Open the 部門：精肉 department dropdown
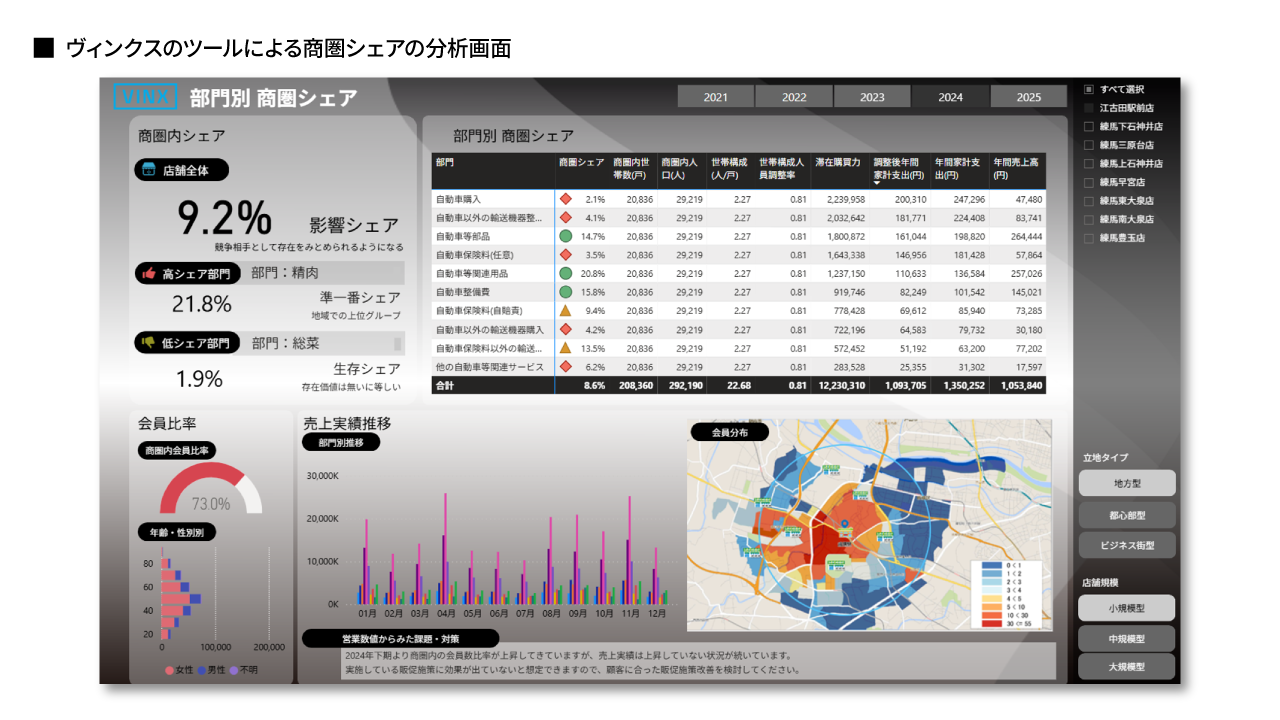Image resolution: width=1280 pixels, height=720 pixels. coord(325,273)
